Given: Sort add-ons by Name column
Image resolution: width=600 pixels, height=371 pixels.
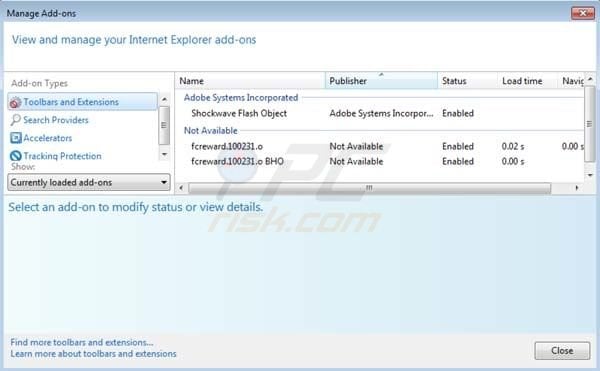Looking at the screenshot, I should [250, 81].
